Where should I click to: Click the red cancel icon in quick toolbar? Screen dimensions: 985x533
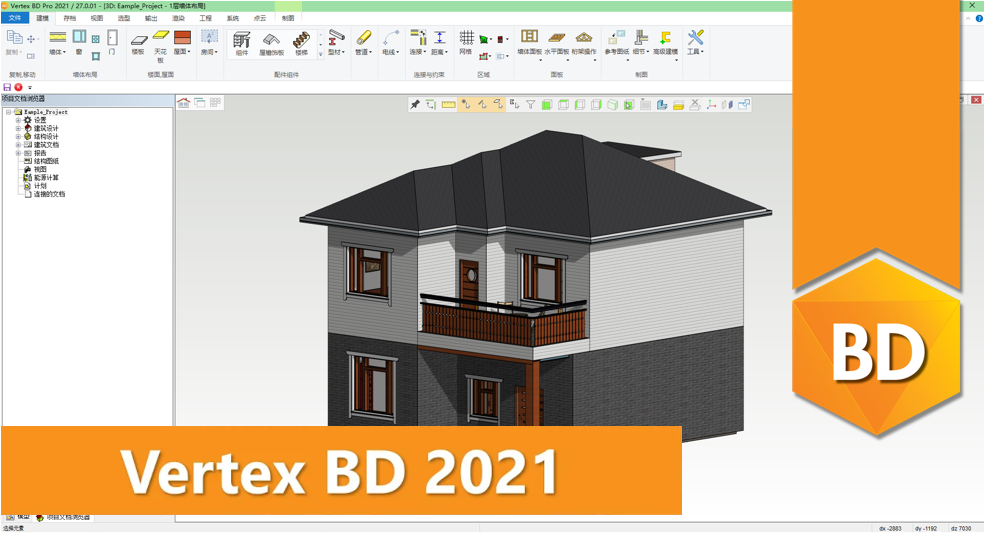tap(18, 87)
